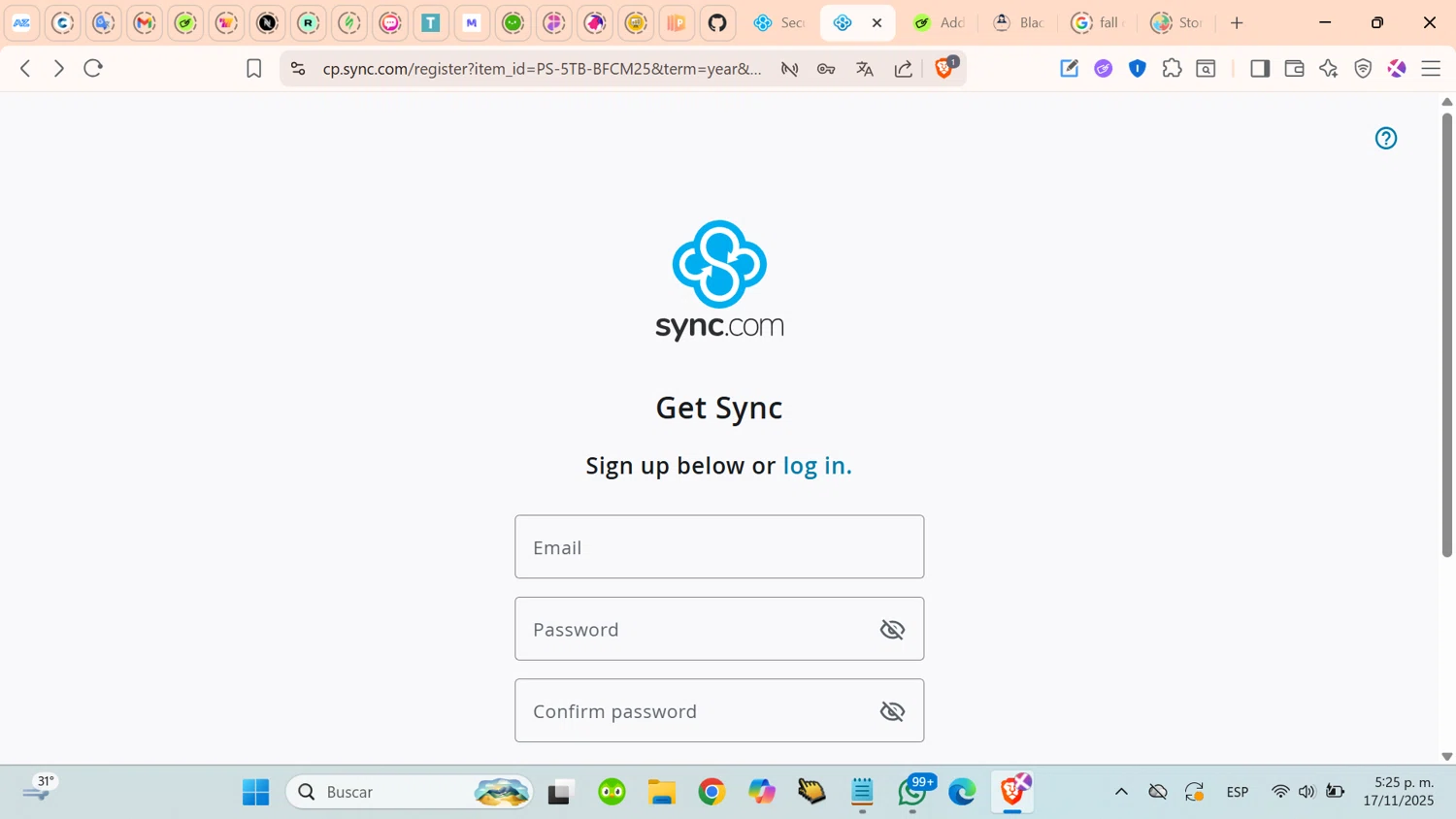Click the sync.com logo
Viewport: 1456px width, 819px height.
pos(719,280)
